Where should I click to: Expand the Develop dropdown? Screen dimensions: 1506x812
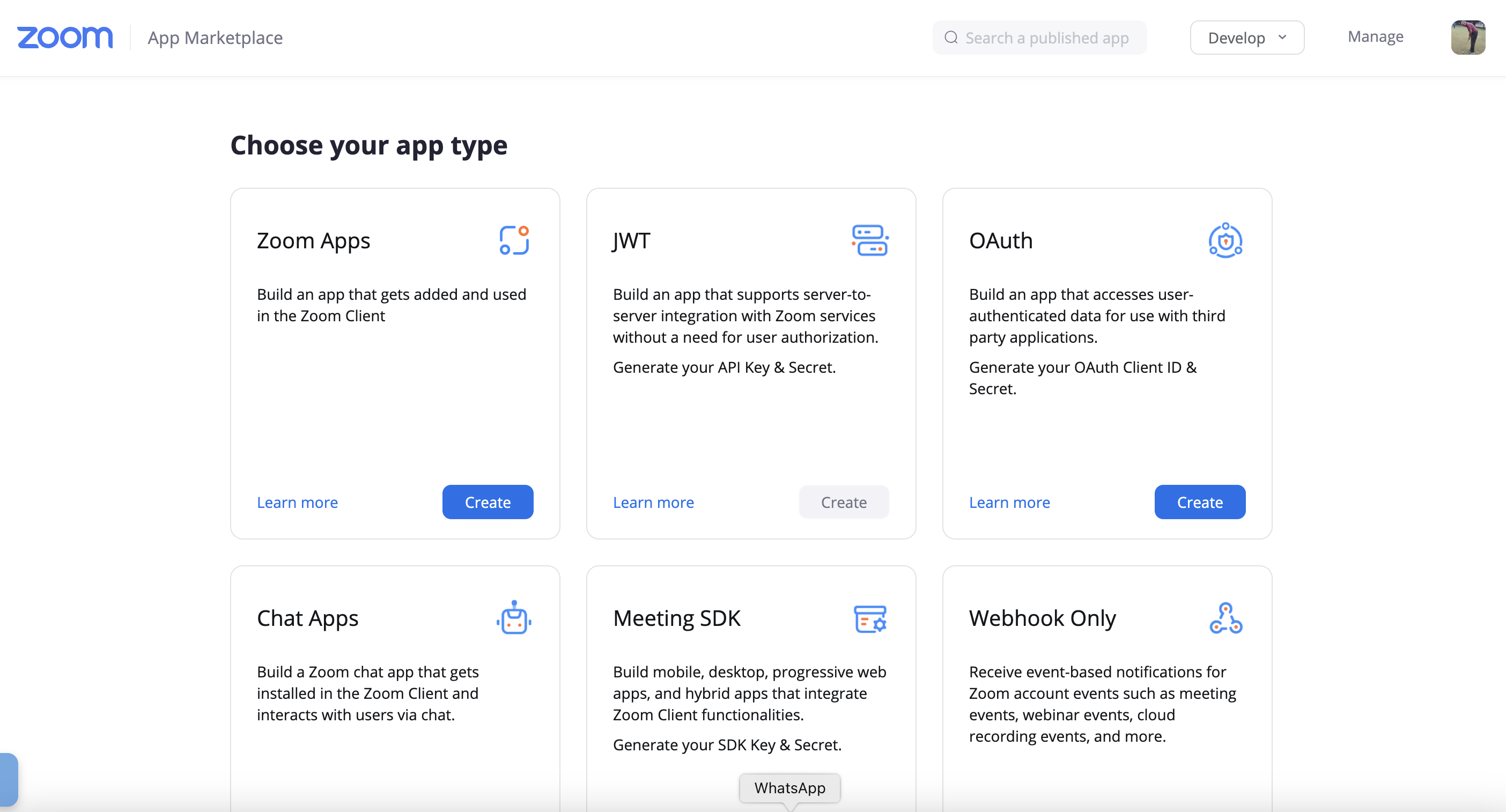[x=1247, y=38]
